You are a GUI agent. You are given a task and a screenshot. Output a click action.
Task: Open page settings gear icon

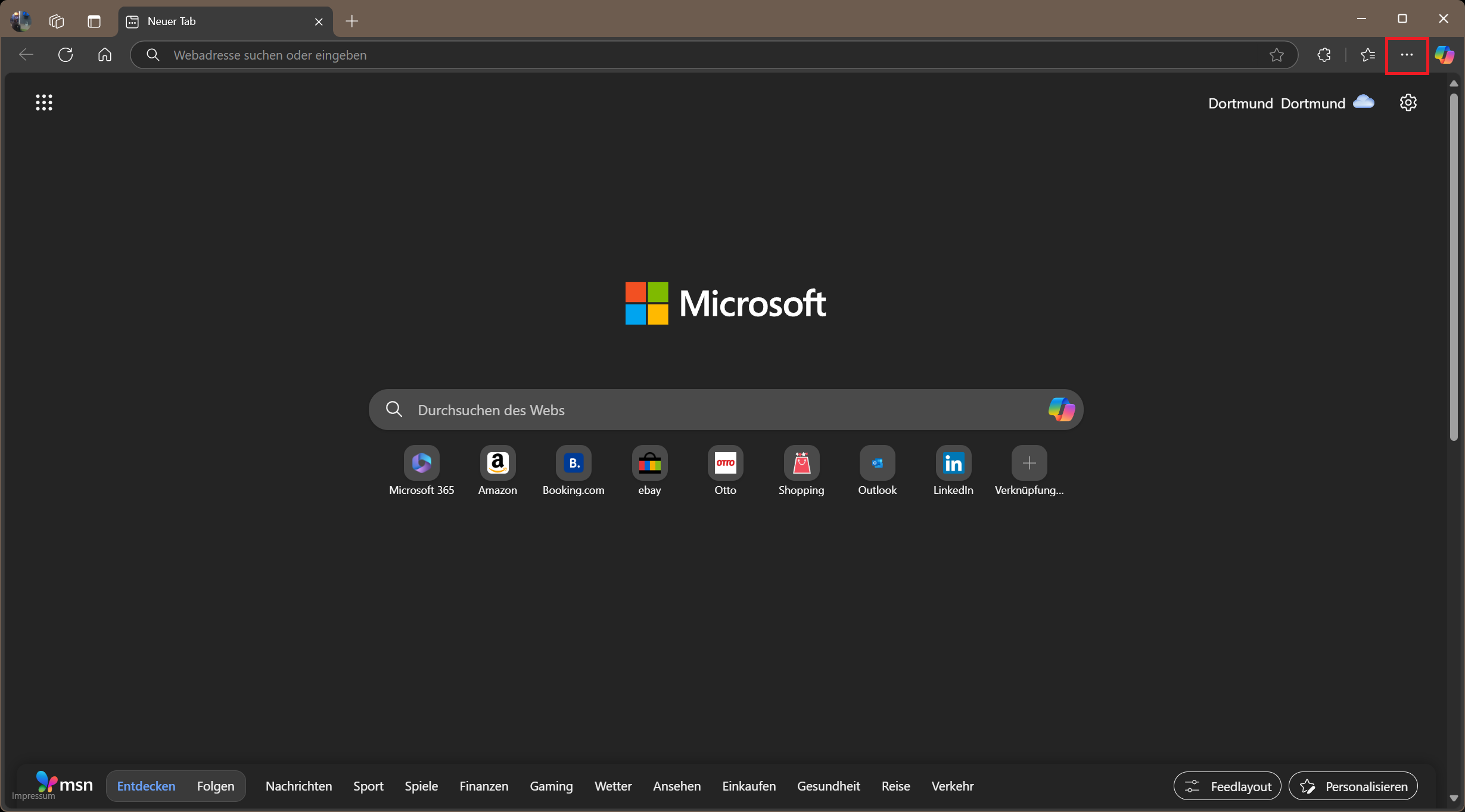(1408, 102)
